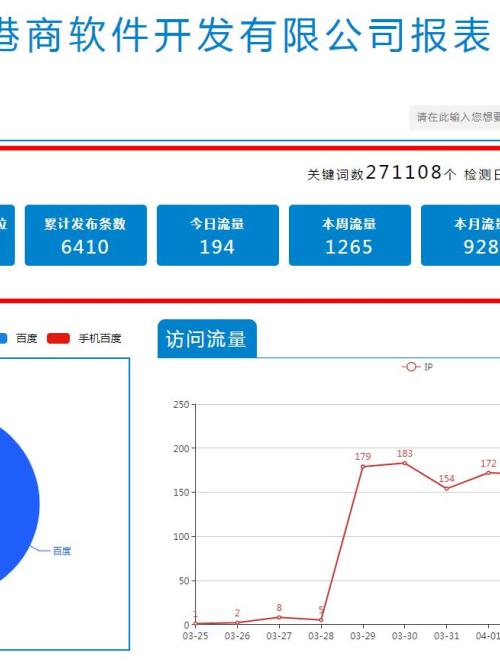Viewport: 500px width, 666px height.
Task: Click the 179 data point on 03-29
Action: click(363, 466)
